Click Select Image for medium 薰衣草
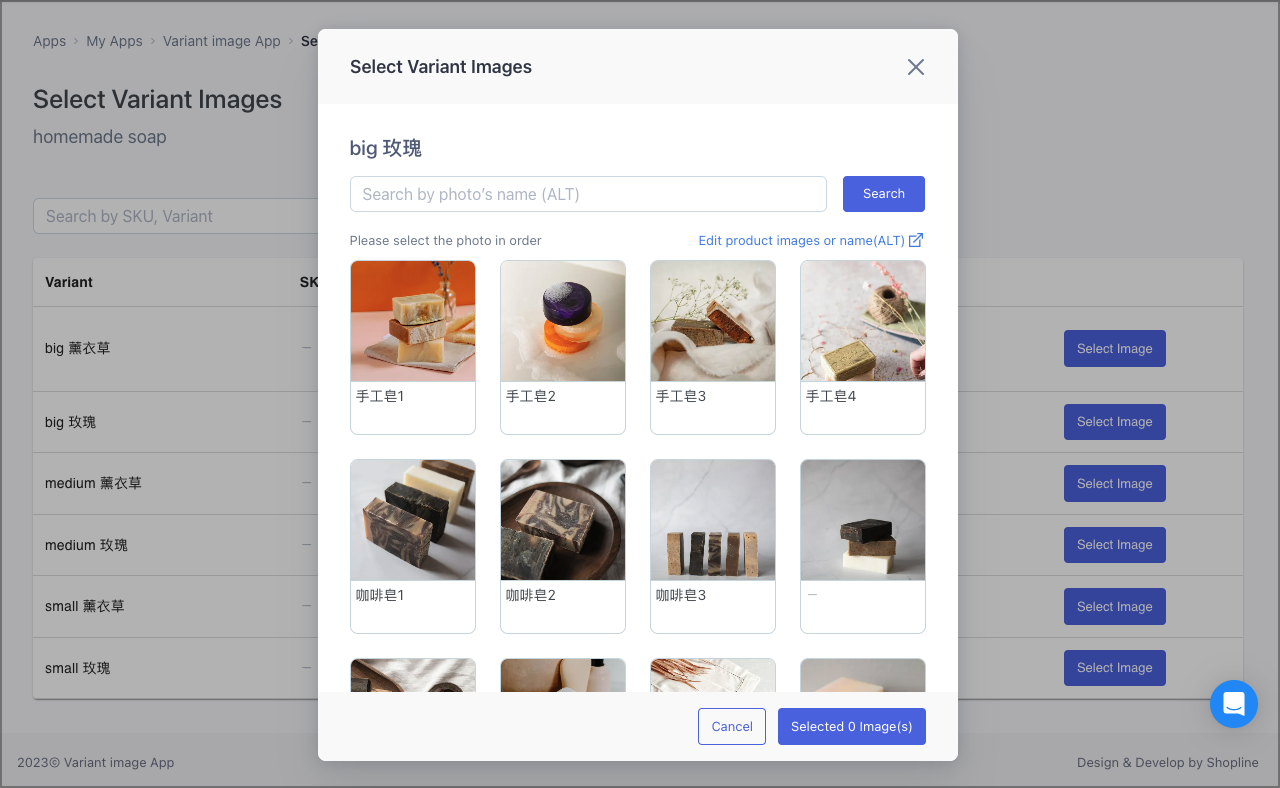 [1115, 484]
